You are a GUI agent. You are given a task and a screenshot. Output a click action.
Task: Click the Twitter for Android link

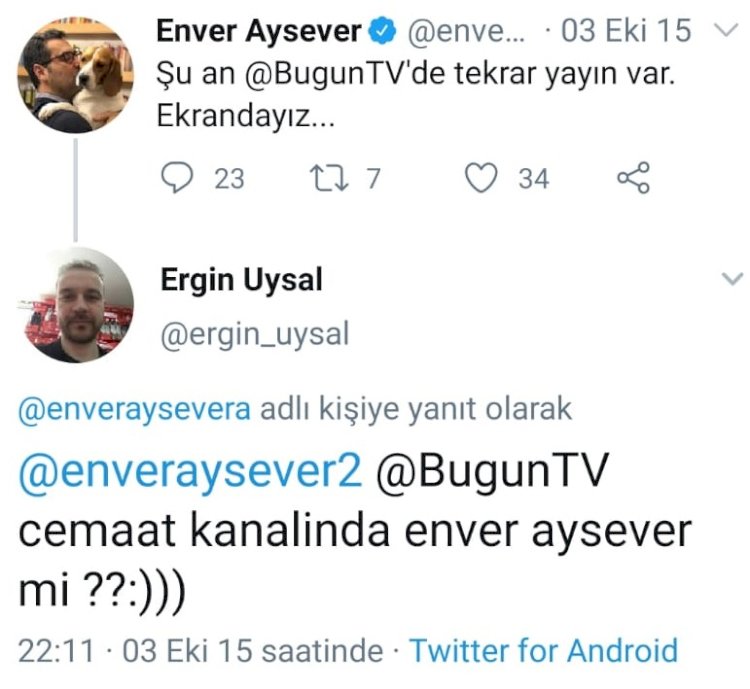[544, 651]
